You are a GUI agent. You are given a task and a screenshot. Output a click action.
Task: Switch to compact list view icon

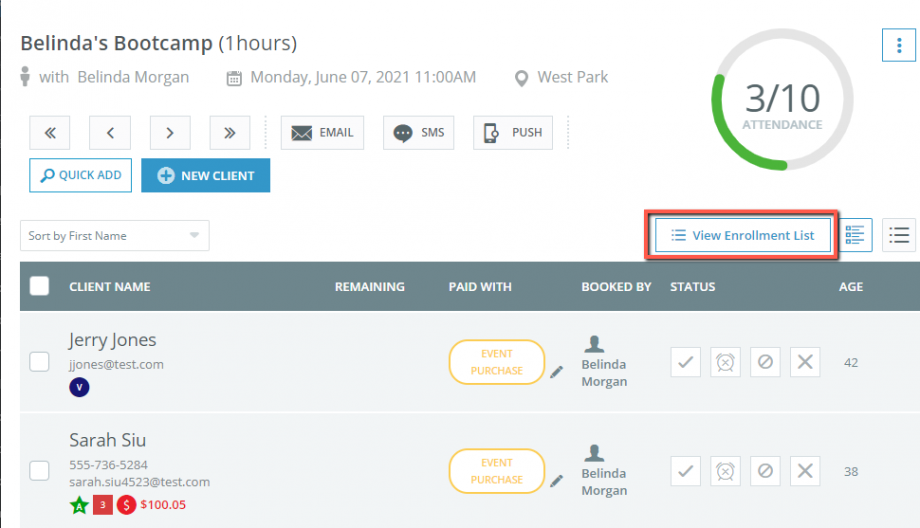899,235
